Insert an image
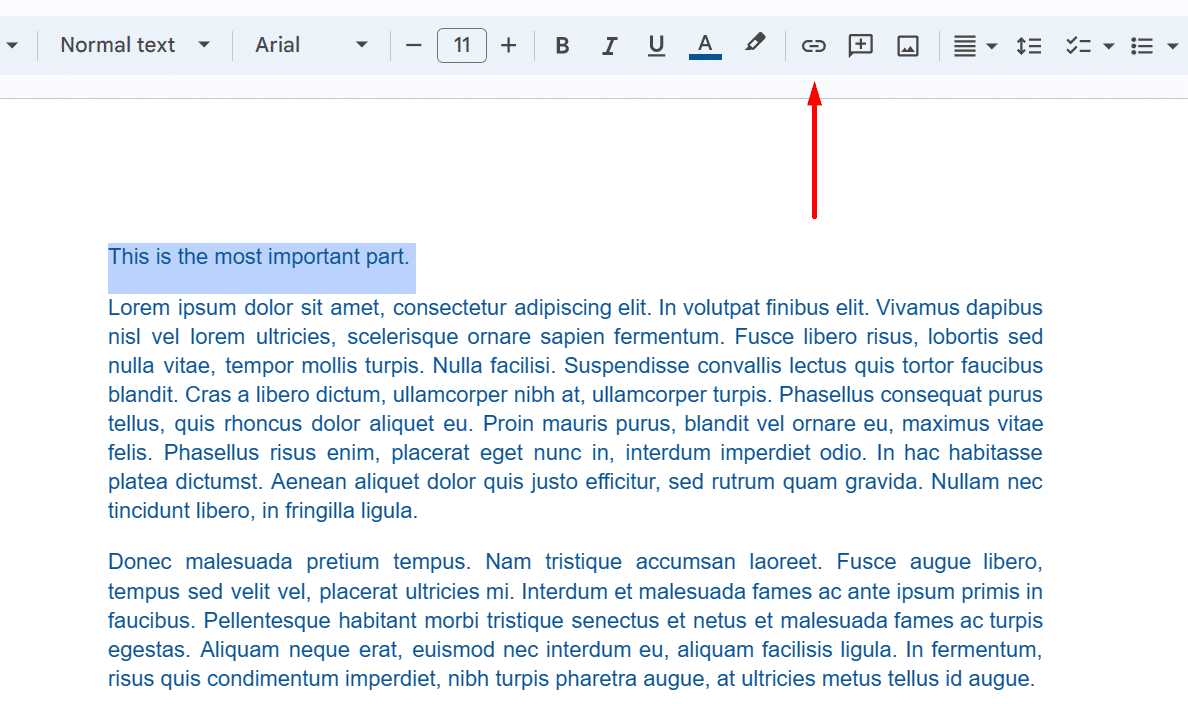 click(908, 45)
